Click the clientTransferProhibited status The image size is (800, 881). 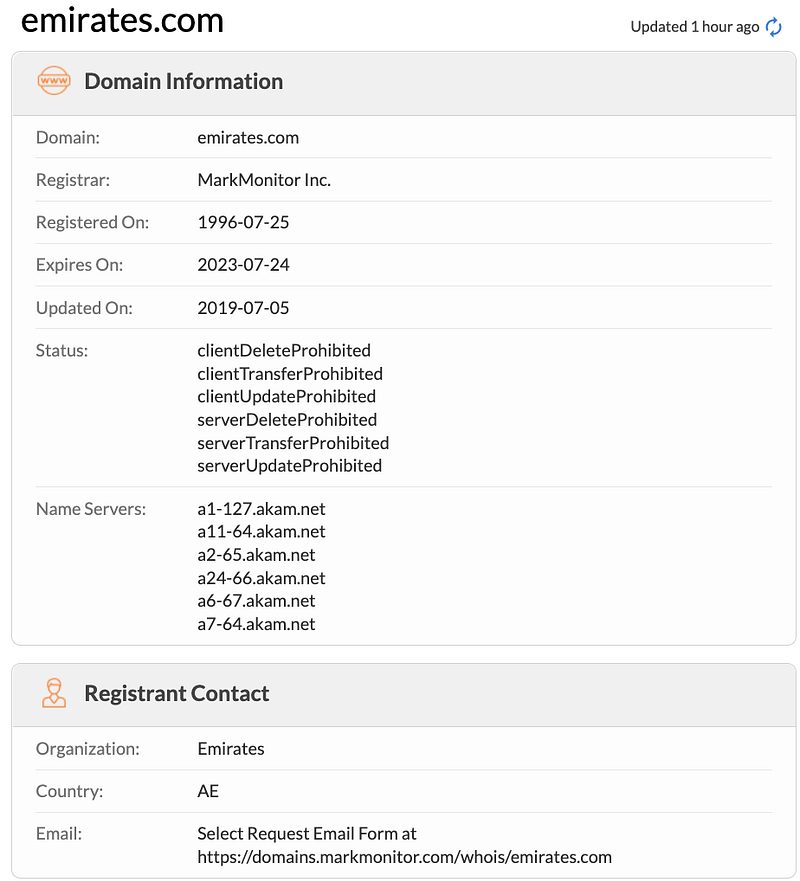click(x=290, y=374)
